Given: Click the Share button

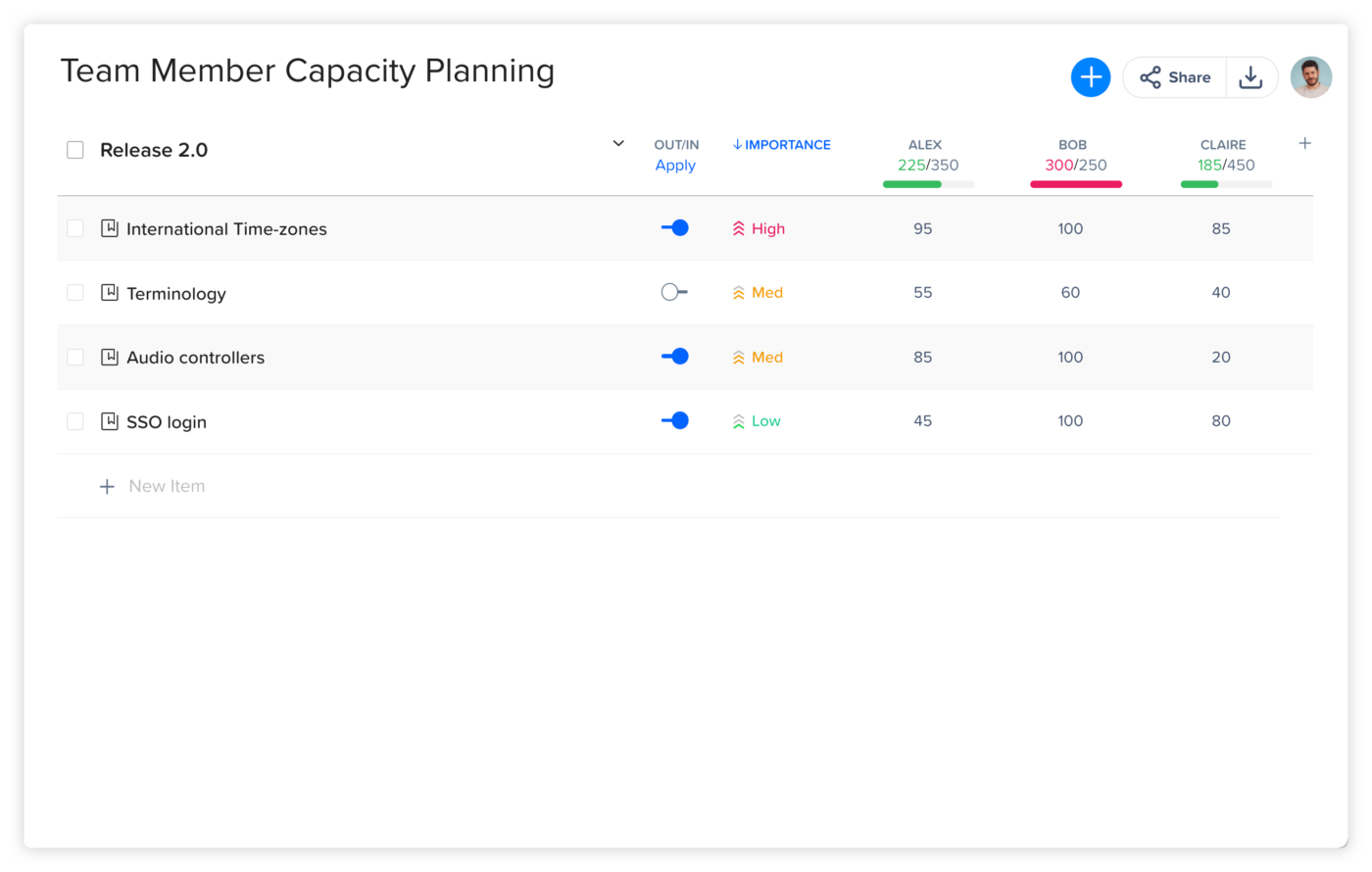Looking at the screenshot, I should coord(1175,77).
